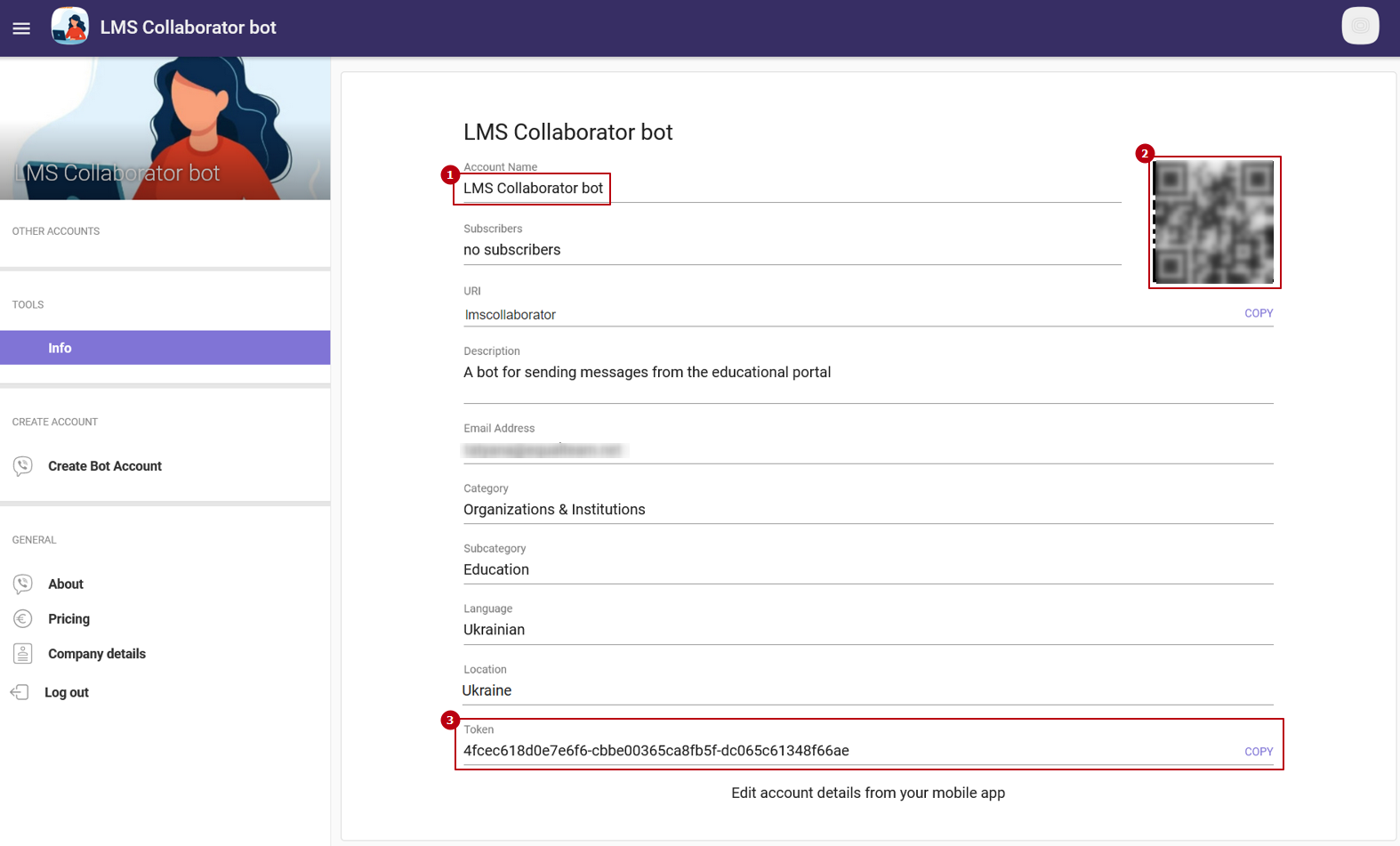Click the Viber icon in top-right corner
This screenshot has width=1400, height=846.
pyautogui.click(x=1360, y=26)
